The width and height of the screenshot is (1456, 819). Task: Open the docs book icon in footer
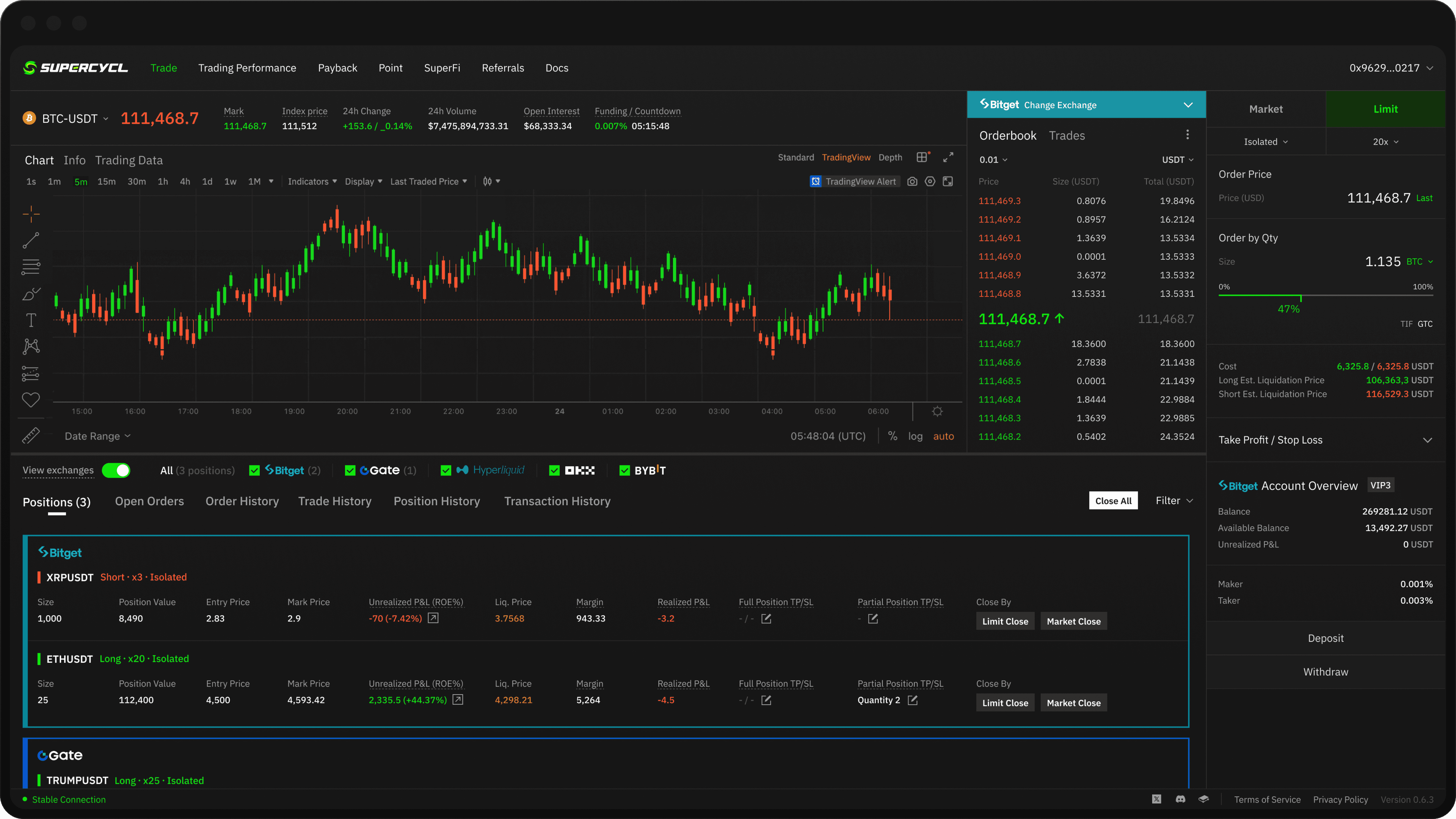click(1204, 799)
